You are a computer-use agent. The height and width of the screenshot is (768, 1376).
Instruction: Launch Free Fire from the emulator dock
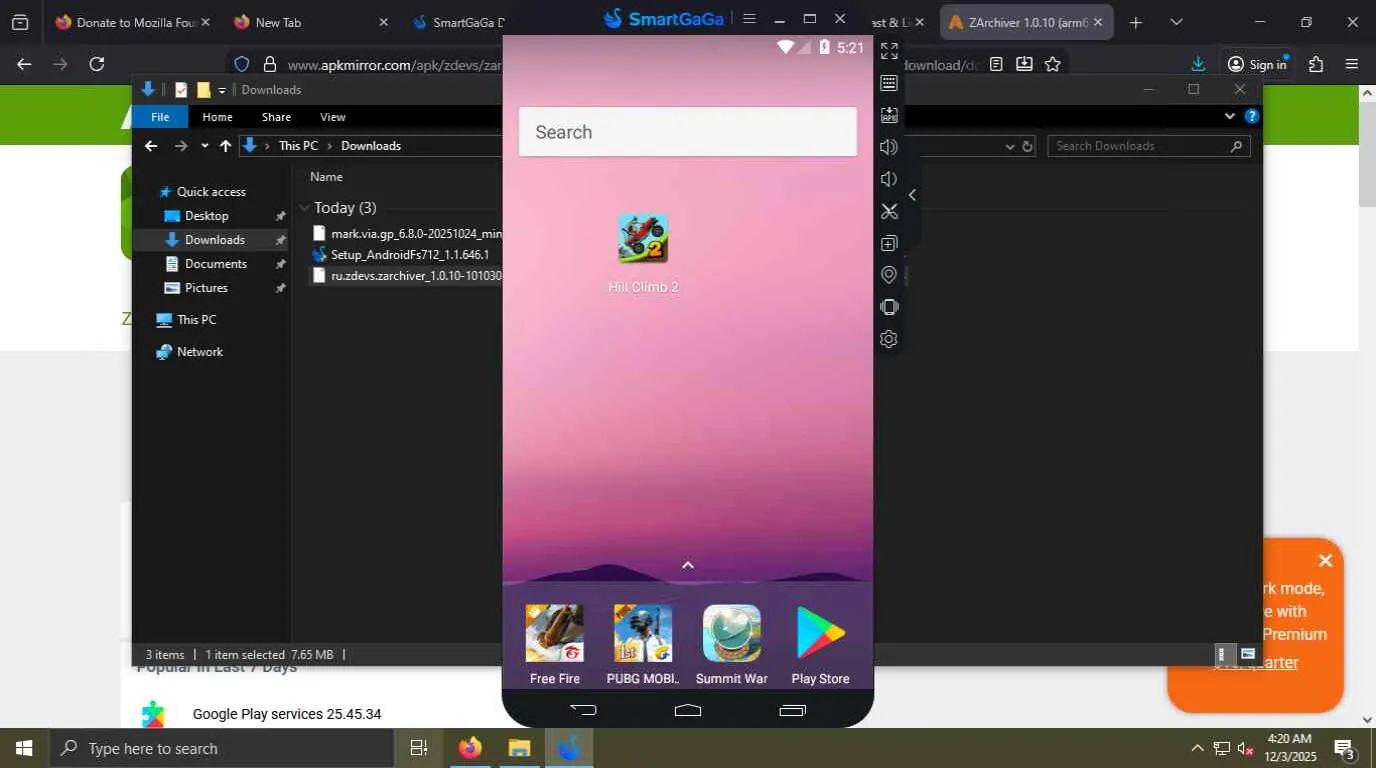555,644
